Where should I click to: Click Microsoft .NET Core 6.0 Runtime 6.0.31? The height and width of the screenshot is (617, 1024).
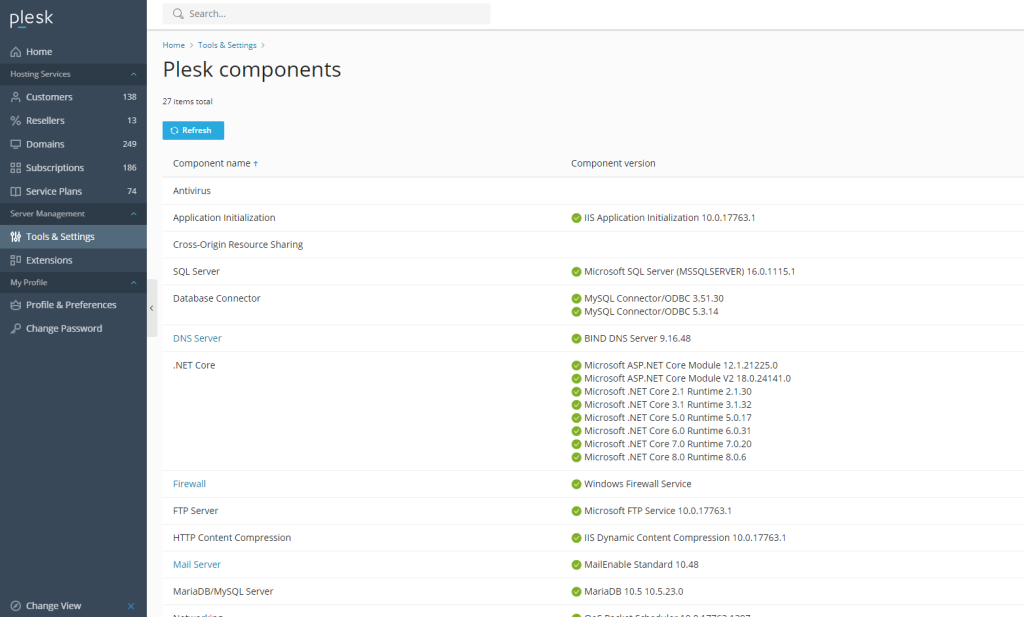(x=667, y=431)
